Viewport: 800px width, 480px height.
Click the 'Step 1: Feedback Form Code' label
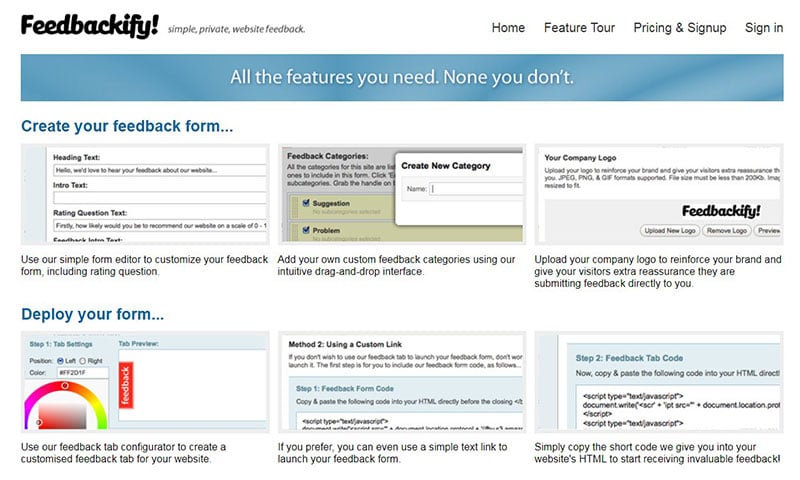[x=344, y=389]
